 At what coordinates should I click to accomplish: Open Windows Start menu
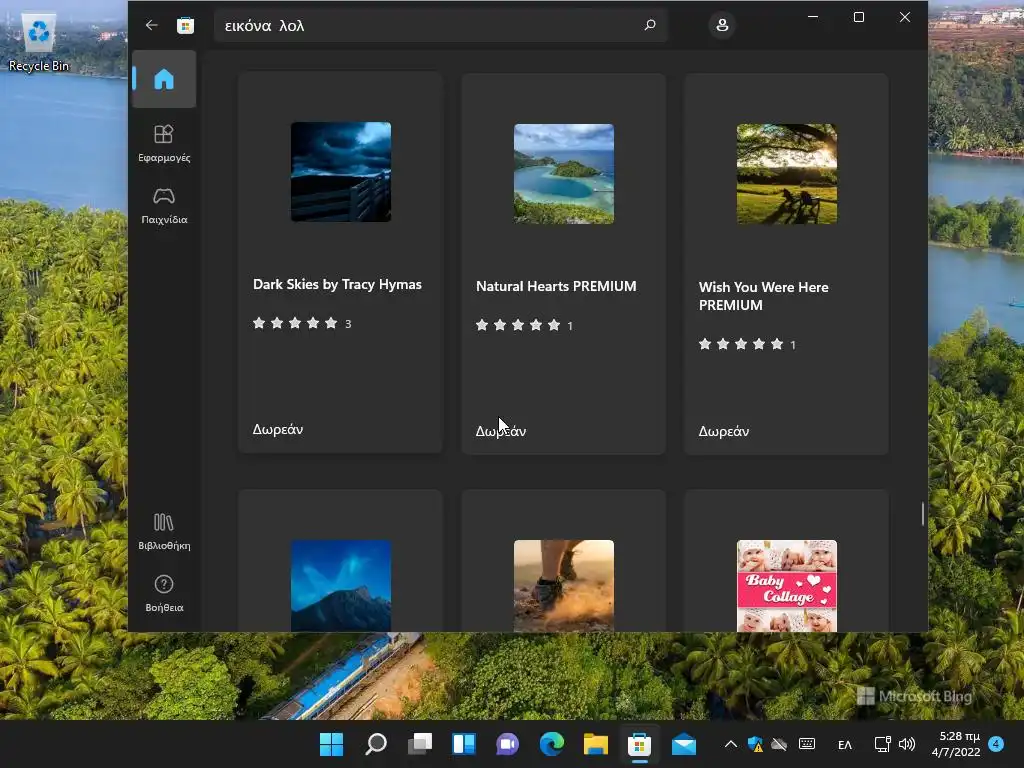click(x=331, y=744)
